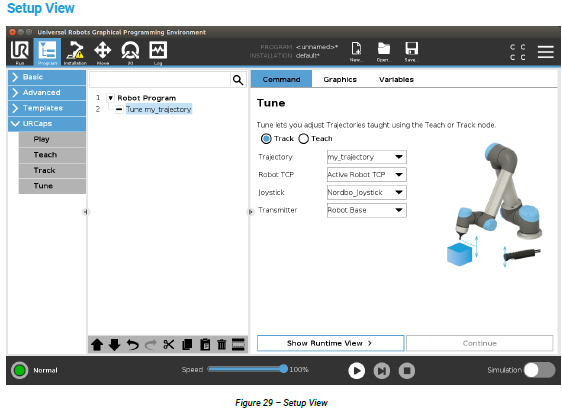Screen dimensions: 562x411
Task: Open the Transmitter dropdown
Action: coord(367,210)
